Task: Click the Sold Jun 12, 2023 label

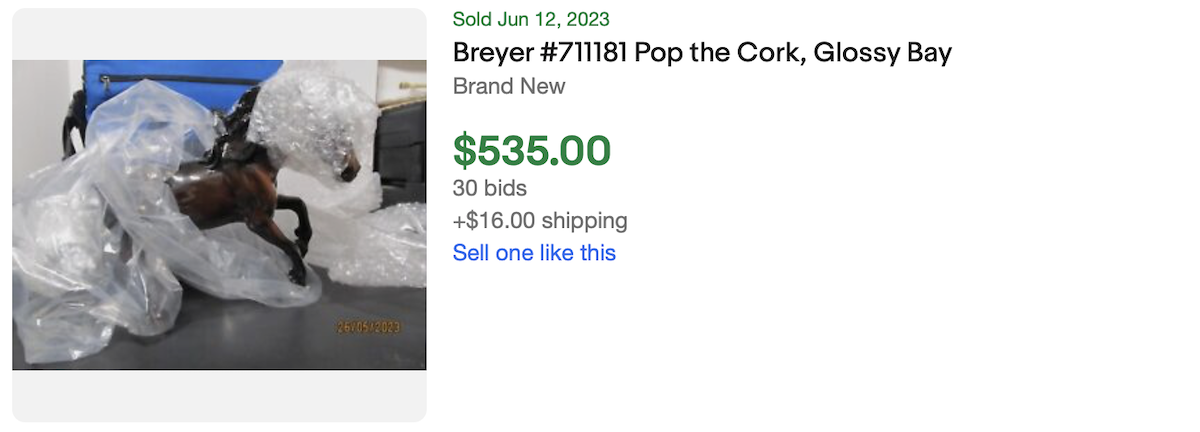Action: 531,19
